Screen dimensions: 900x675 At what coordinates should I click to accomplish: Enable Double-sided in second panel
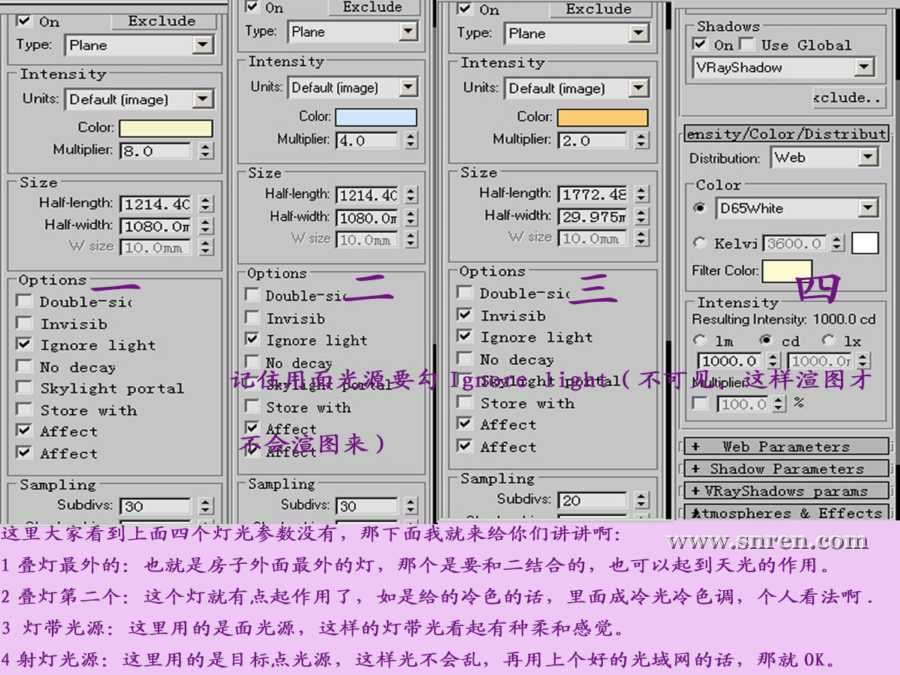tap(252, 295)
